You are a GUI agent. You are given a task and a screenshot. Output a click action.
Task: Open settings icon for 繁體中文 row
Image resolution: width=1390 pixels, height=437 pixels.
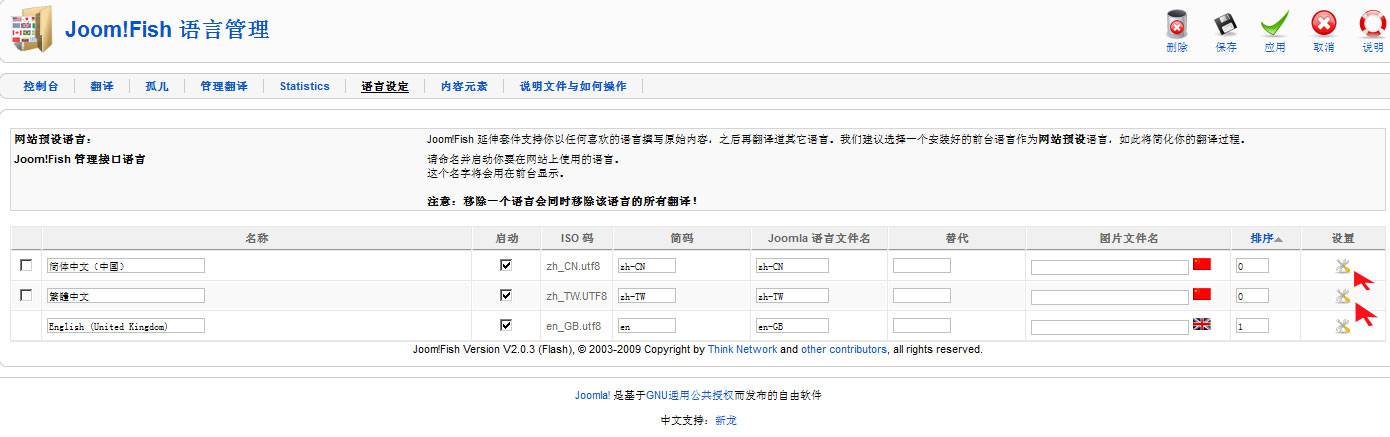[1342, 296]
